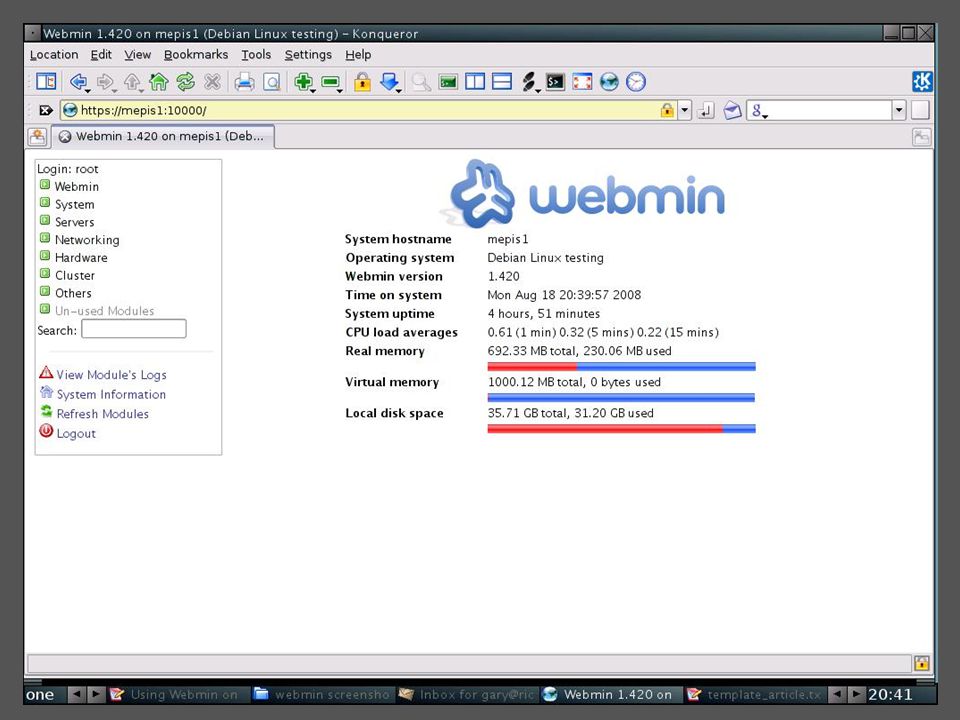The width and height of the screenshot is (960, 720).
Task: Open View Module's Logs link
Action: pos(111,375)
